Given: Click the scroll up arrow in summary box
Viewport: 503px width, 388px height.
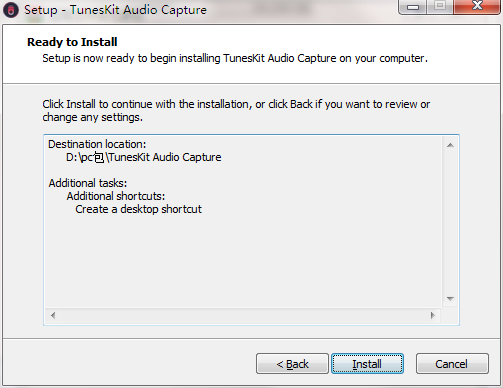Looking at the screenshot, I should pos(450,145).
